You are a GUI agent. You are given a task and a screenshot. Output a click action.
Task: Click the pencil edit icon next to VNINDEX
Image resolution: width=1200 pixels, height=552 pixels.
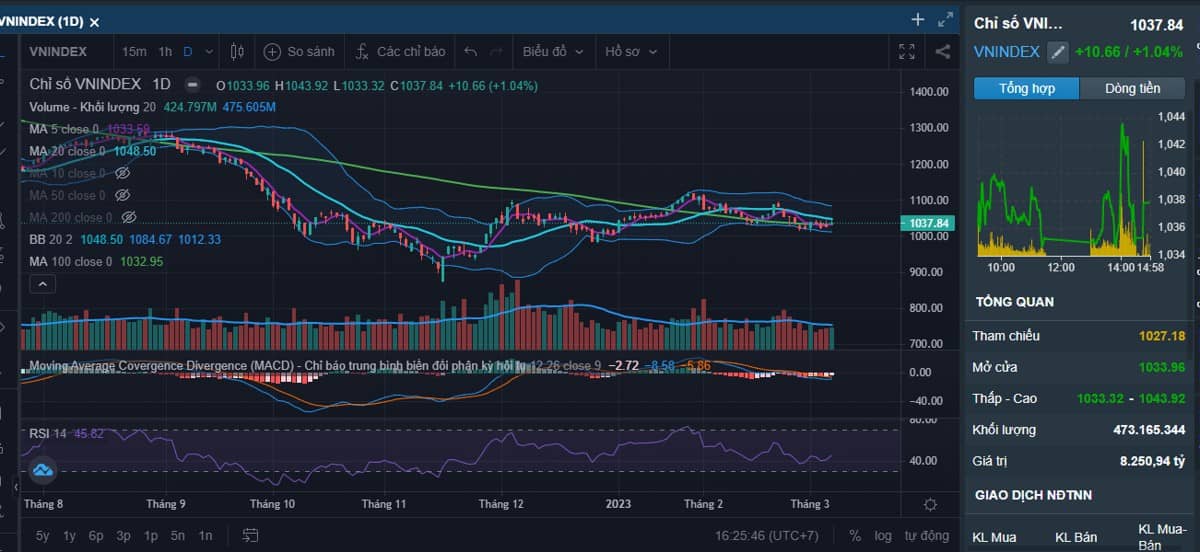coord(1058,52)
